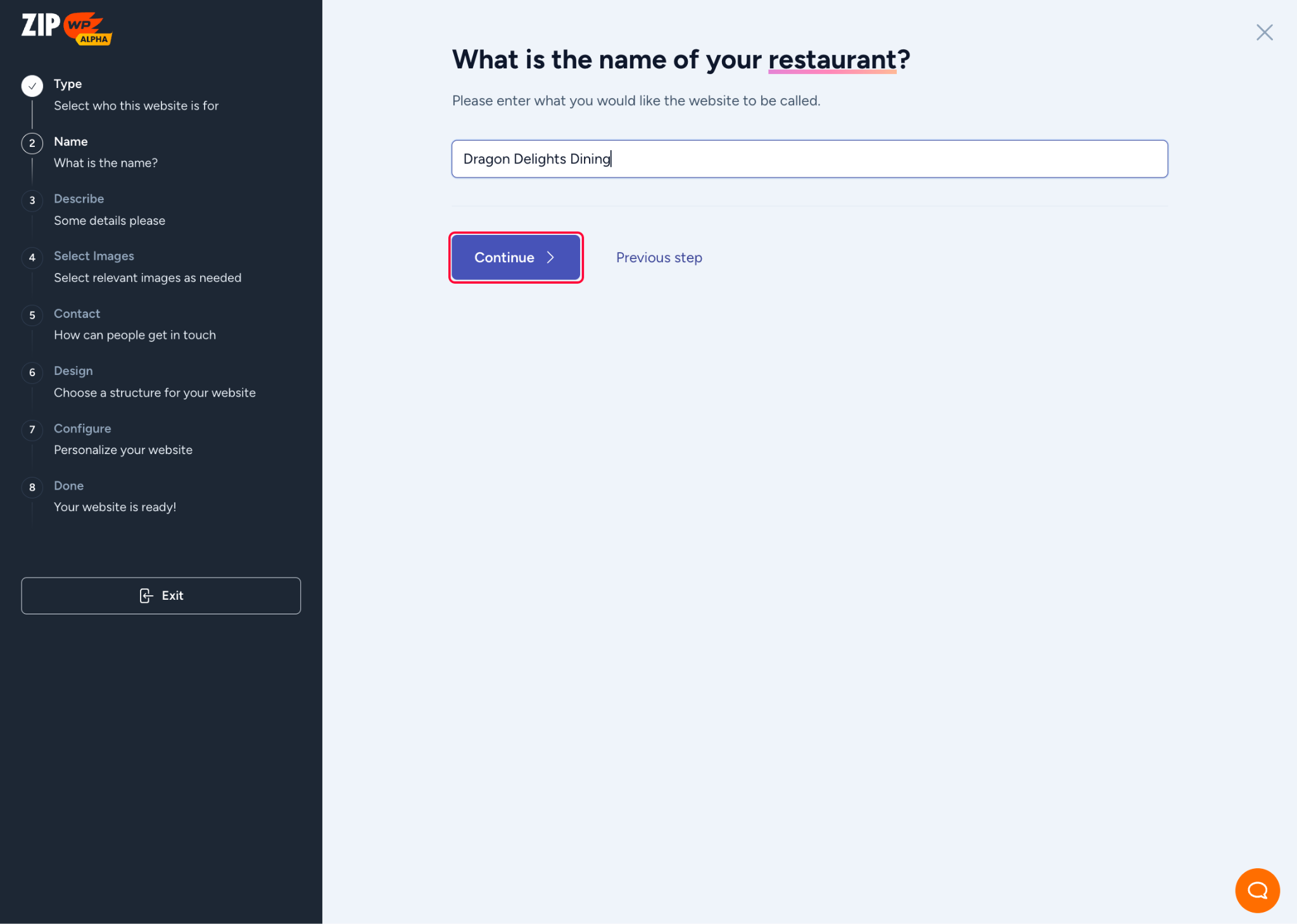
Task: Focus the restaurant name input field
Action: click(x=809, y=159)
